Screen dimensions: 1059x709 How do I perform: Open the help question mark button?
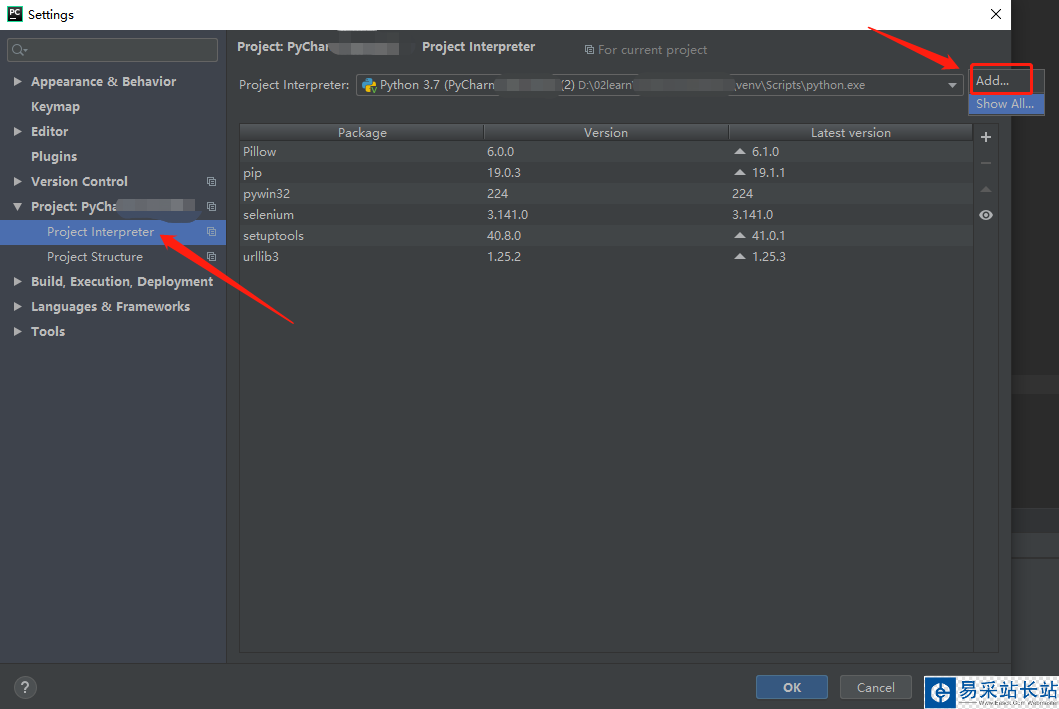tap(25, 687)
